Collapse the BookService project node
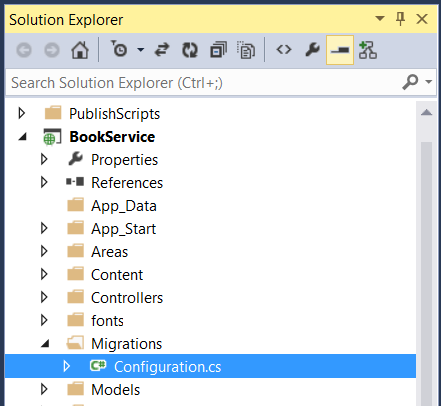This screenshot has height=406, width=441. [x=23, y=136]
